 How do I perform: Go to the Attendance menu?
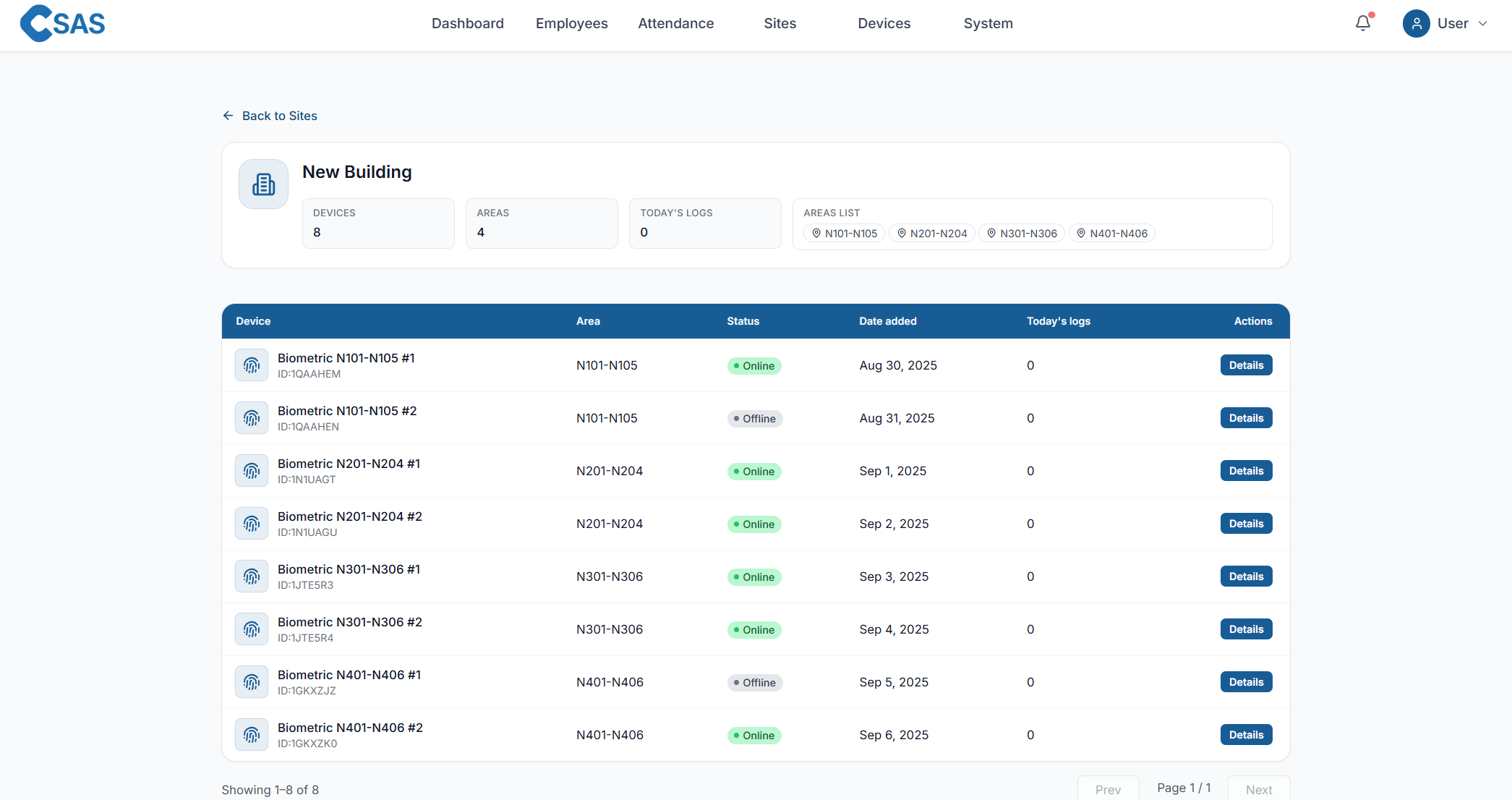point(675,24)
